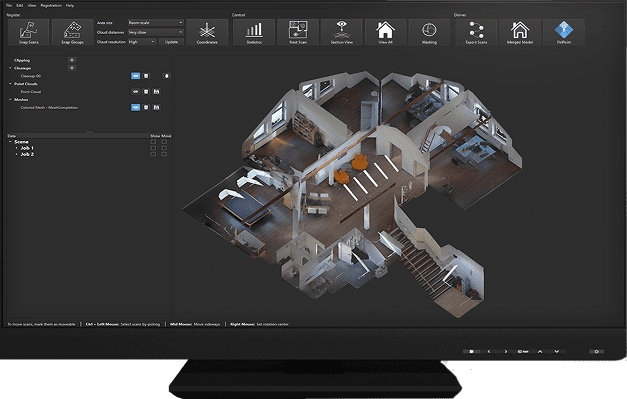Screen dimensions: 627x399
Task: Open the Help menu
Action: [70, 6]
